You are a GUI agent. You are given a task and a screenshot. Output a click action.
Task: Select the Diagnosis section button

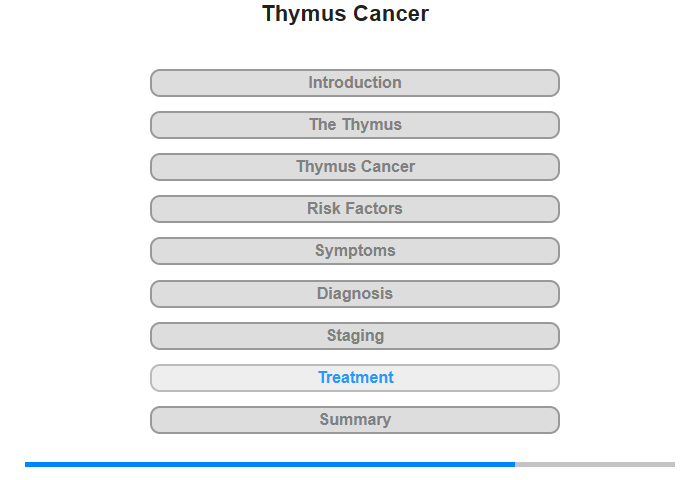(355, 294)
